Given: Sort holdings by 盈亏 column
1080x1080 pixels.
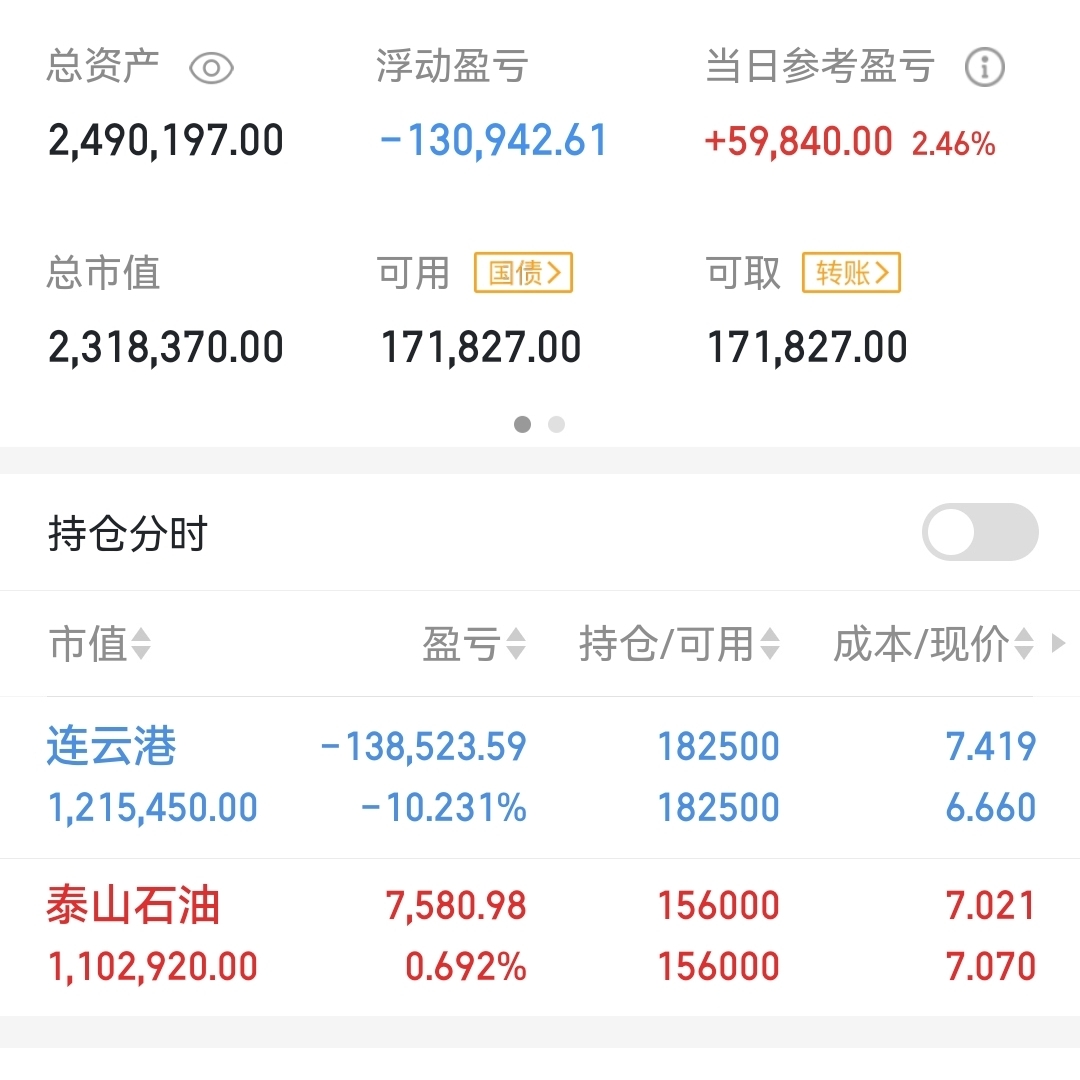Looking at the screenshot, I should (x=474, y=644).
